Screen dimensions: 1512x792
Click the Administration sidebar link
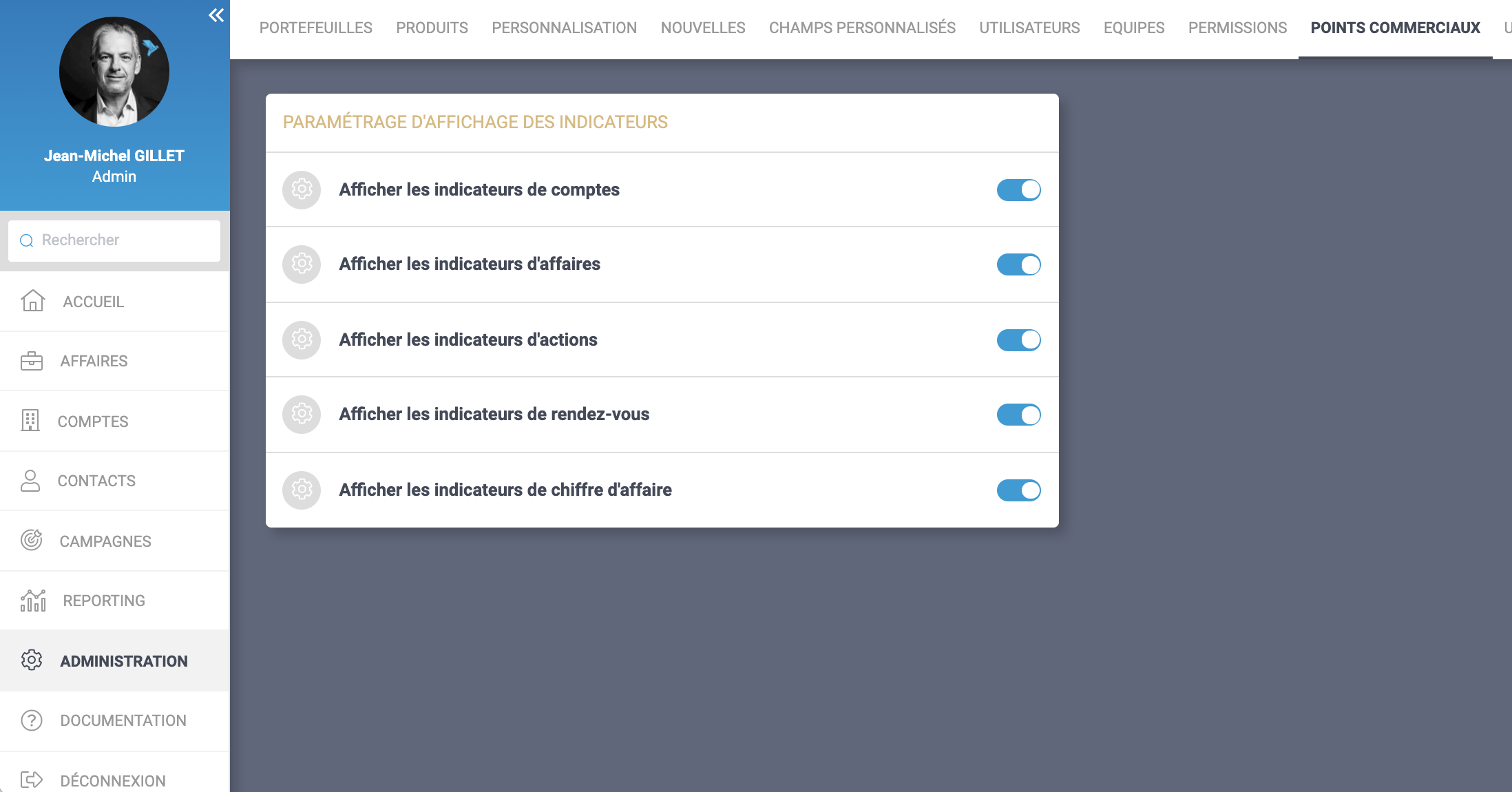point(123,661)
